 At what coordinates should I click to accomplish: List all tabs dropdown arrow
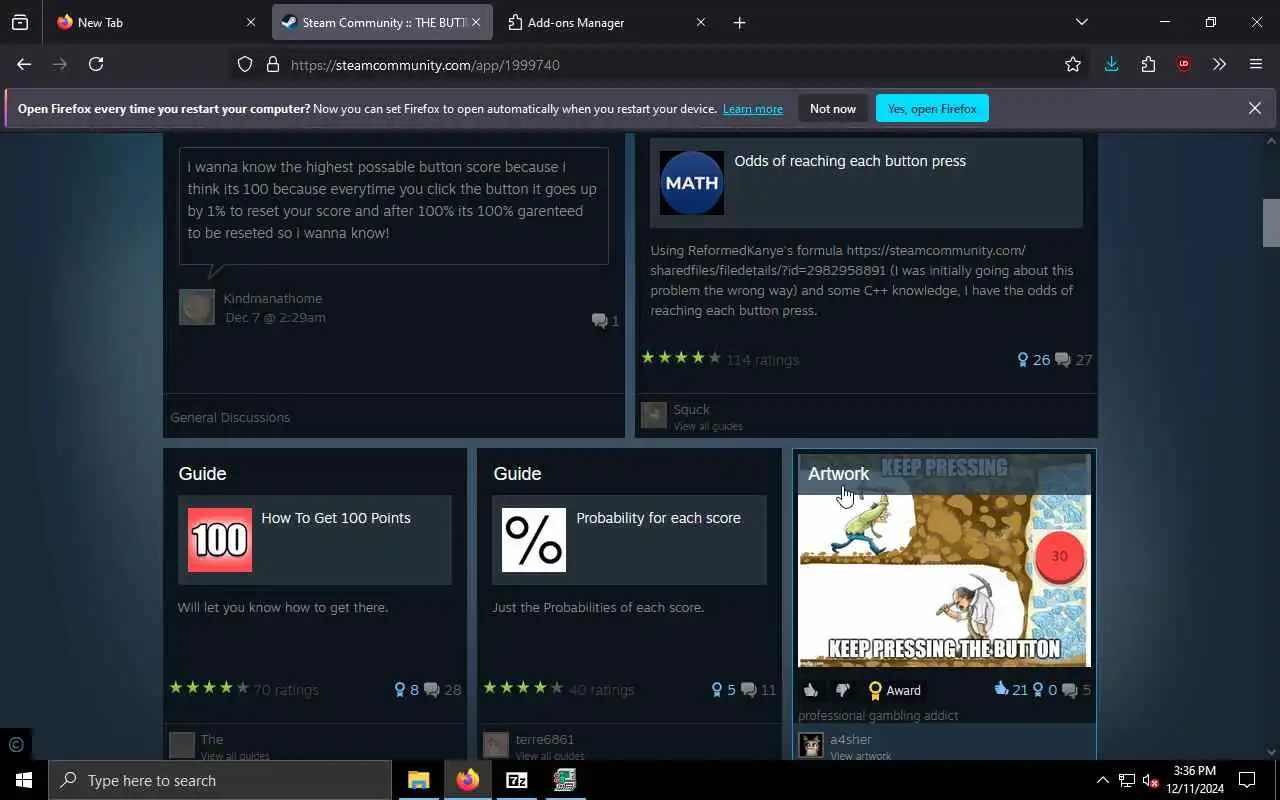click(1081, 22)
